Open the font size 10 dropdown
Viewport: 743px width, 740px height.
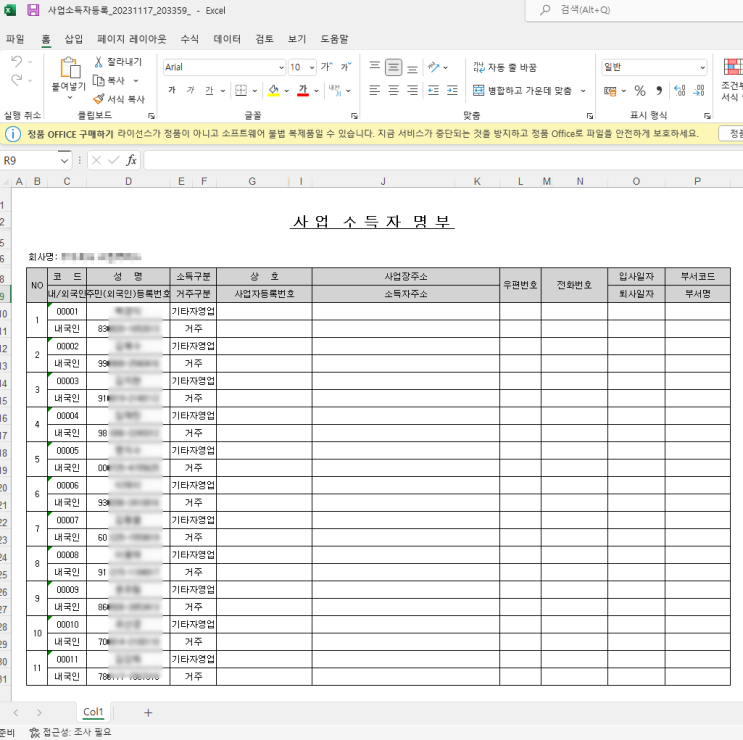(x=312, y=67)
